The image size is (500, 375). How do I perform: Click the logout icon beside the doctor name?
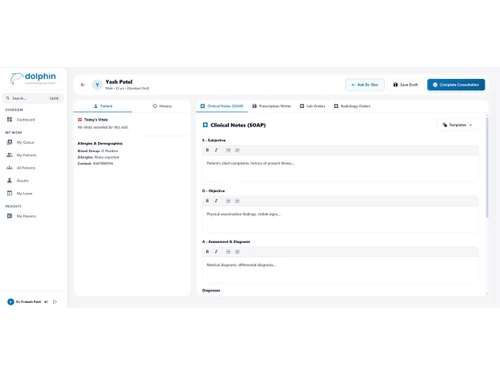(55, 302)
